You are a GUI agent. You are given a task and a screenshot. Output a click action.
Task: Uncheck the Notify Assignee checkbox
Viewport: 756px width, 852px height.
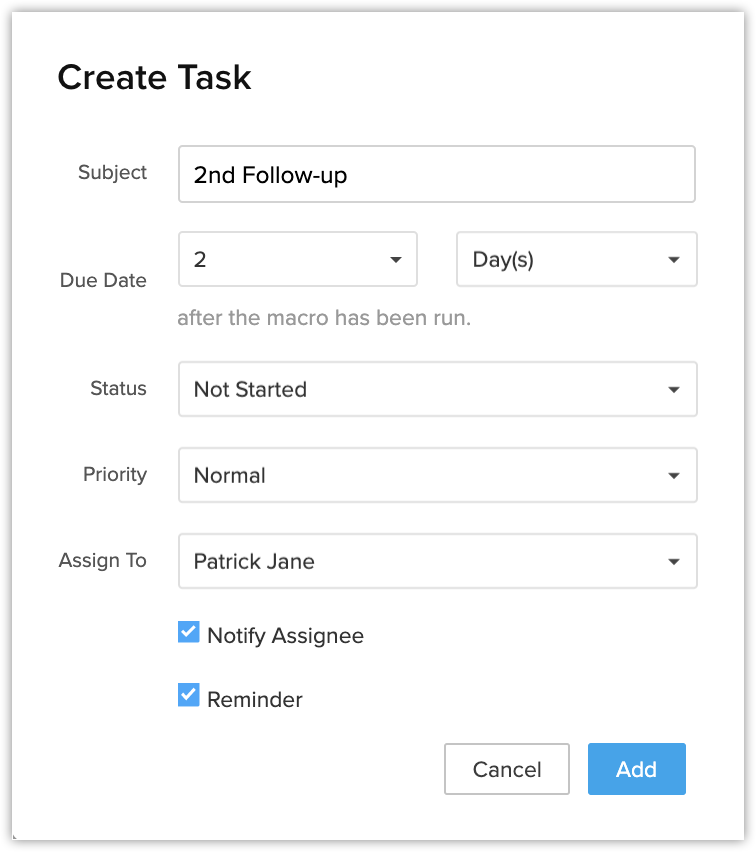189,632
